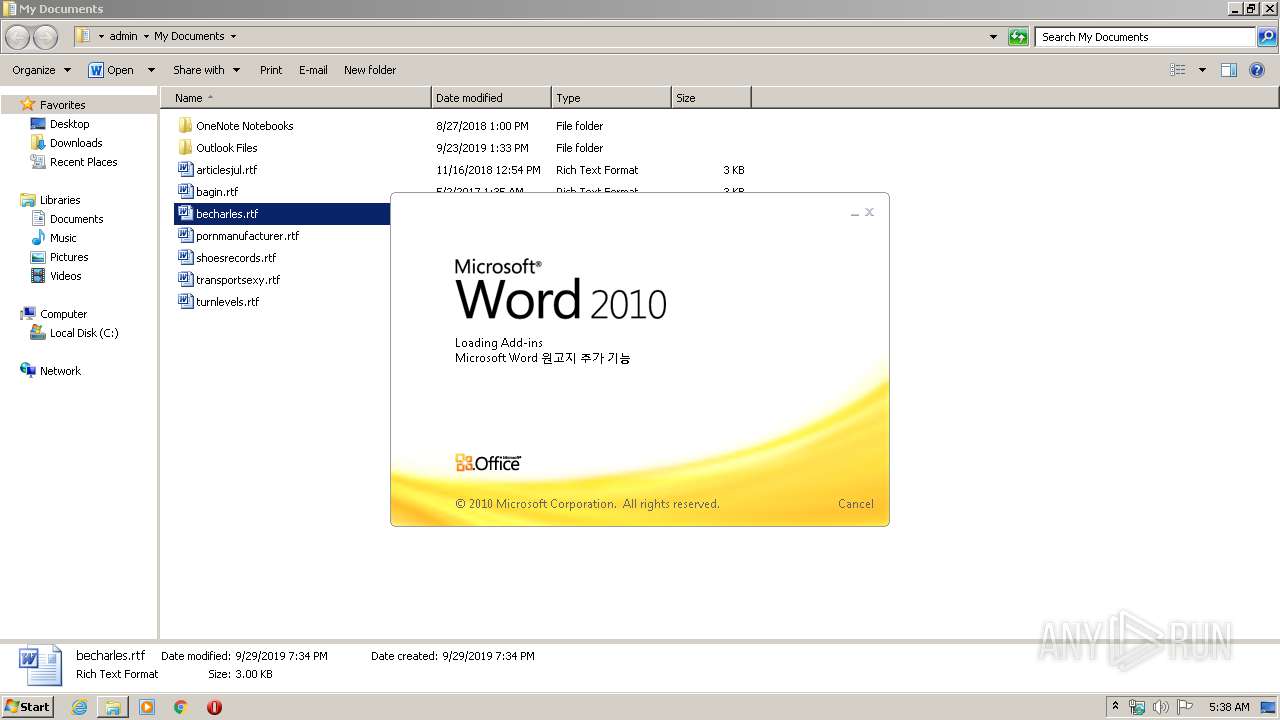Open the Help question mark icon
1280x720 pixels.
(x=1258, y=70)
